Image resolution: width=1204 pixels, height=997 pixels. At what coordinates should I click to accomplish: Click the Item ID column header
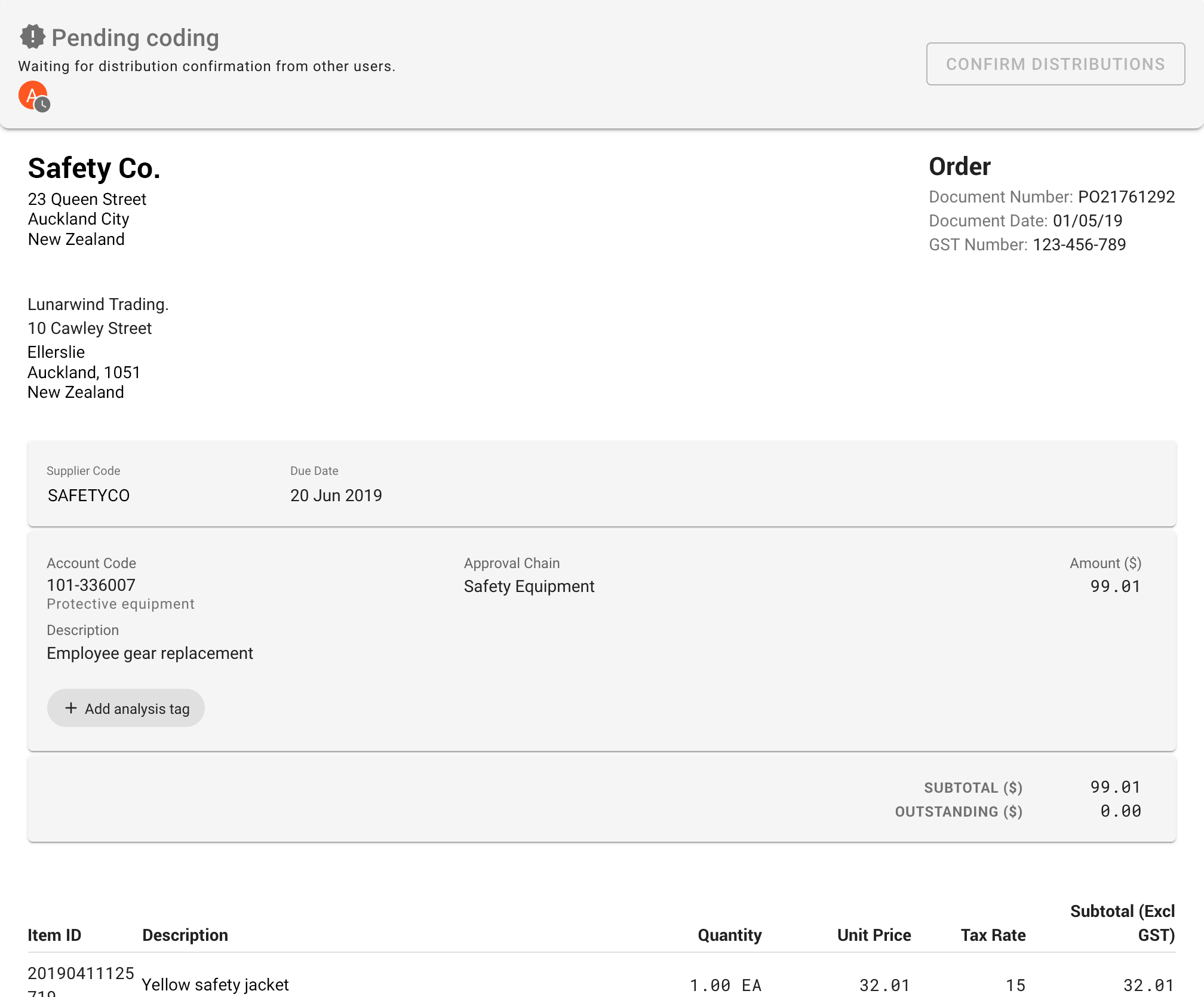click(x=54, y=935)
